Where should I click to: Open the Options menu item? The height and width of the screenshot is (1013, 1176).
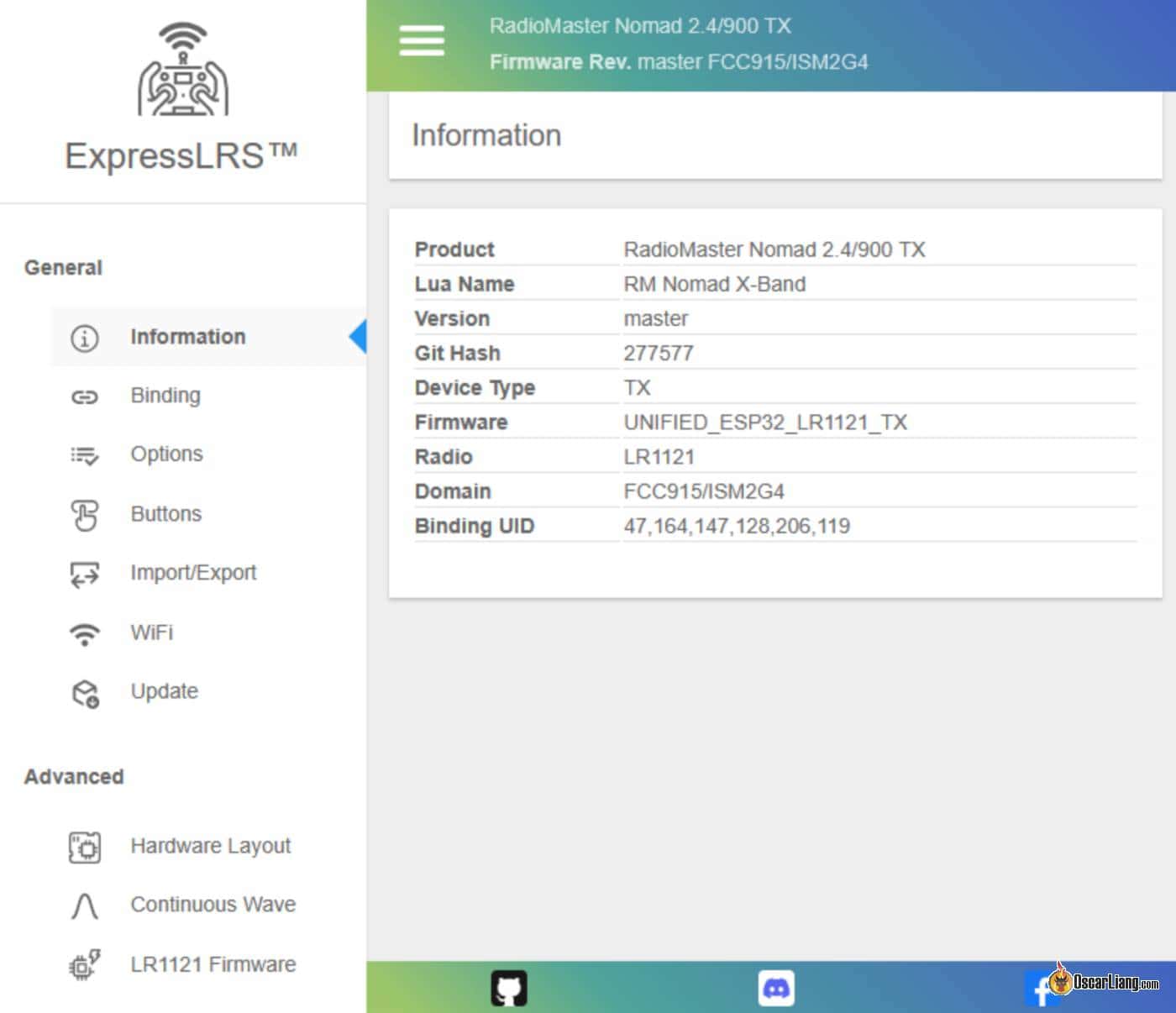click(x=166, y=454)
